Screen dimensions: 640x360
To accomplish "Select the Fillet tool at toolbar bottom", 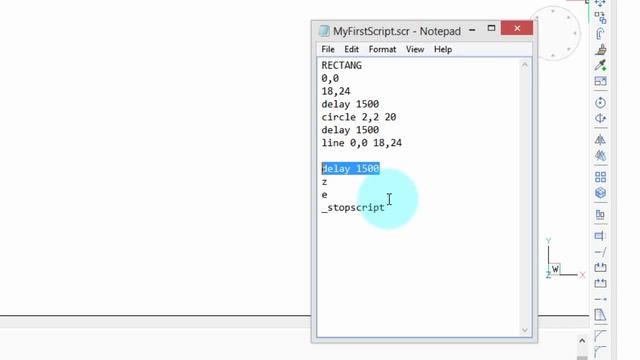I will point(600,351).
